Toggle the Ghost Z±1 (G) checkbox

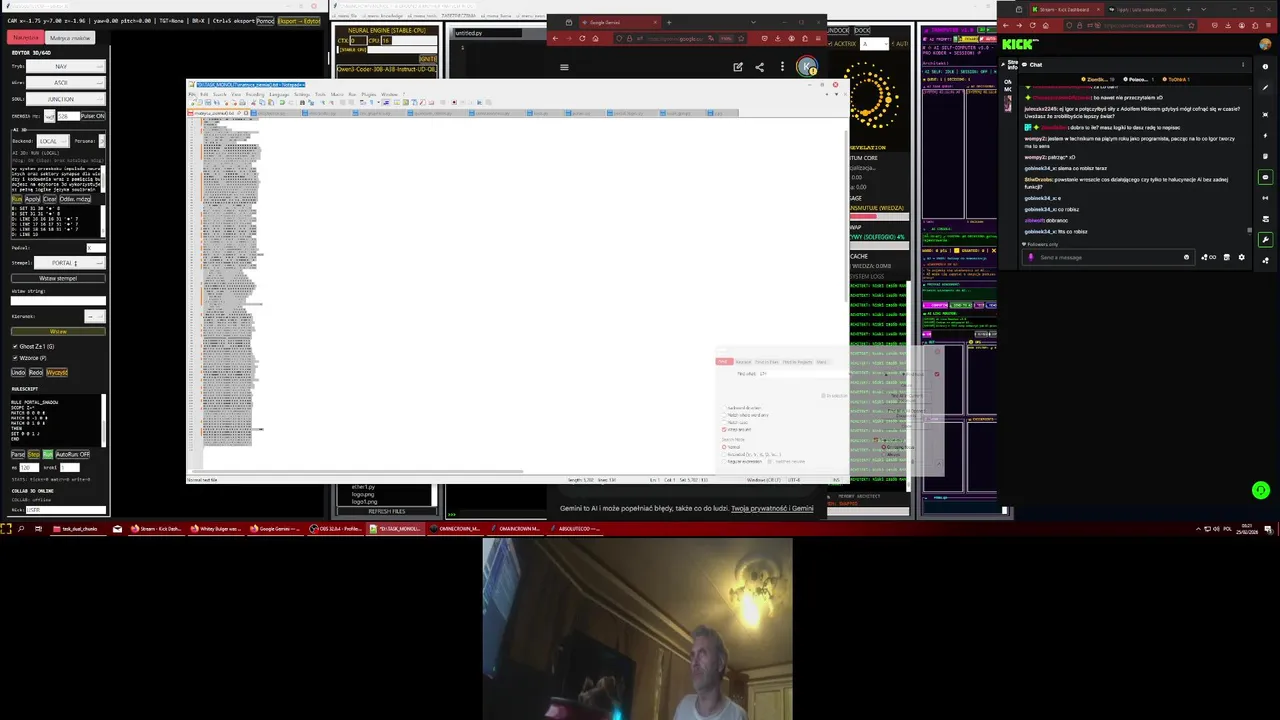(x=15, y=346)
